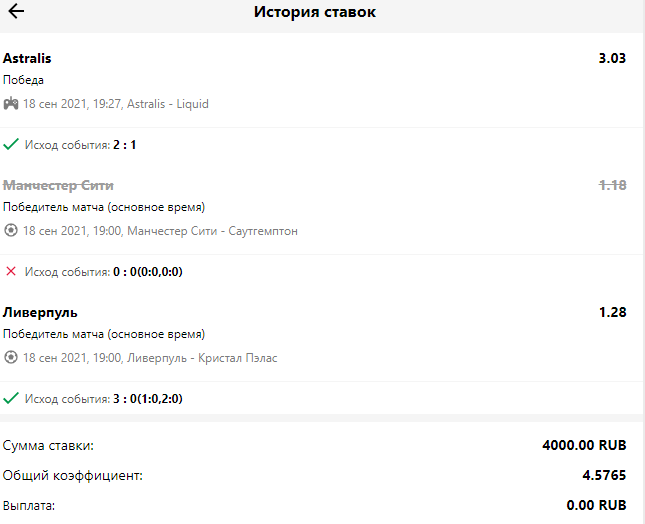Click the football icon for Ливерпуль match
Image resolution: width=645 pixels, height=524 pixels.
[x=11, y=358]
